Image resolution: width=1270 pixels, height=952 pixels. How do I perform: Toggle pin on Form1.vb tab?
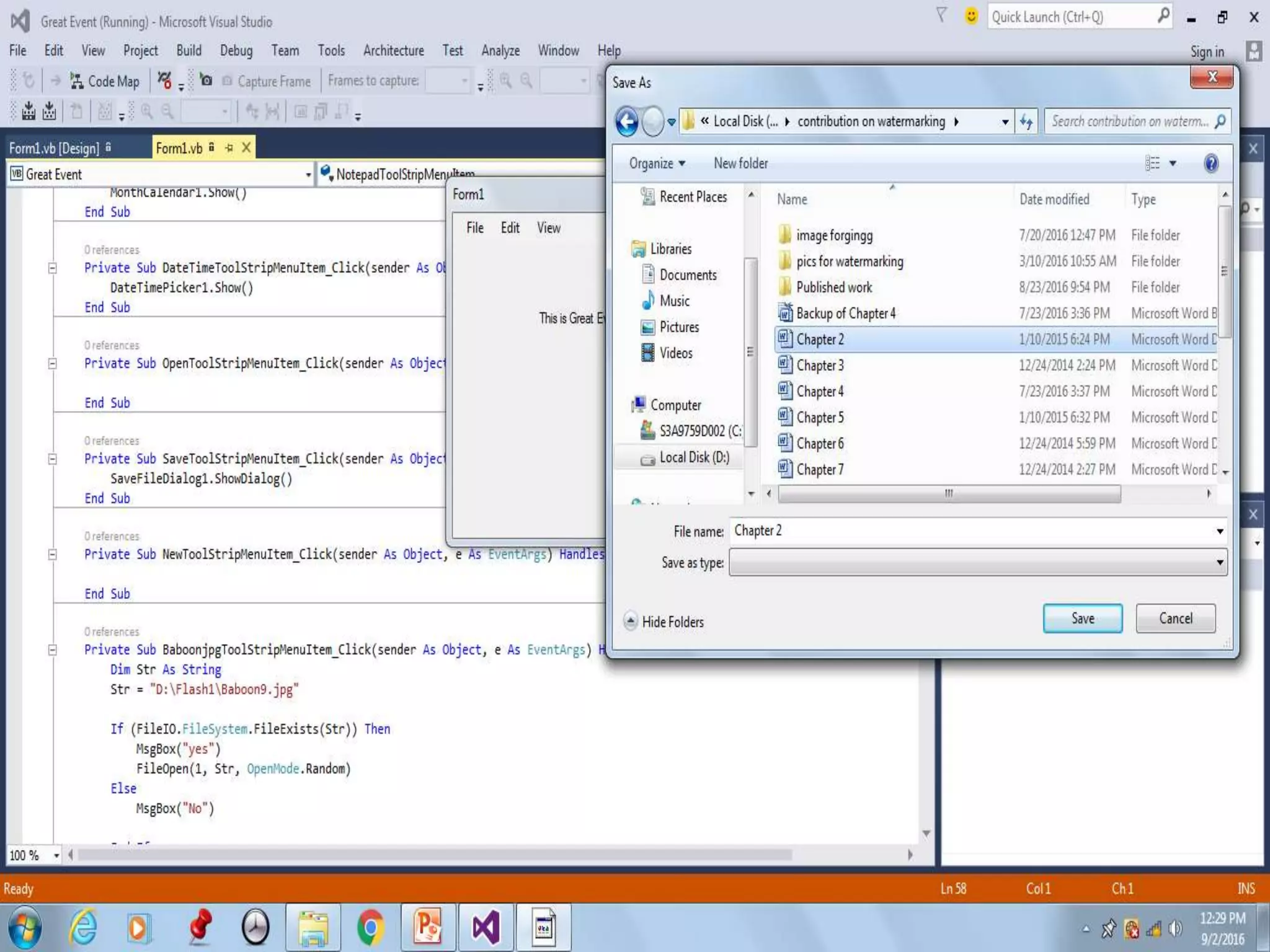[x=229, y=148]
